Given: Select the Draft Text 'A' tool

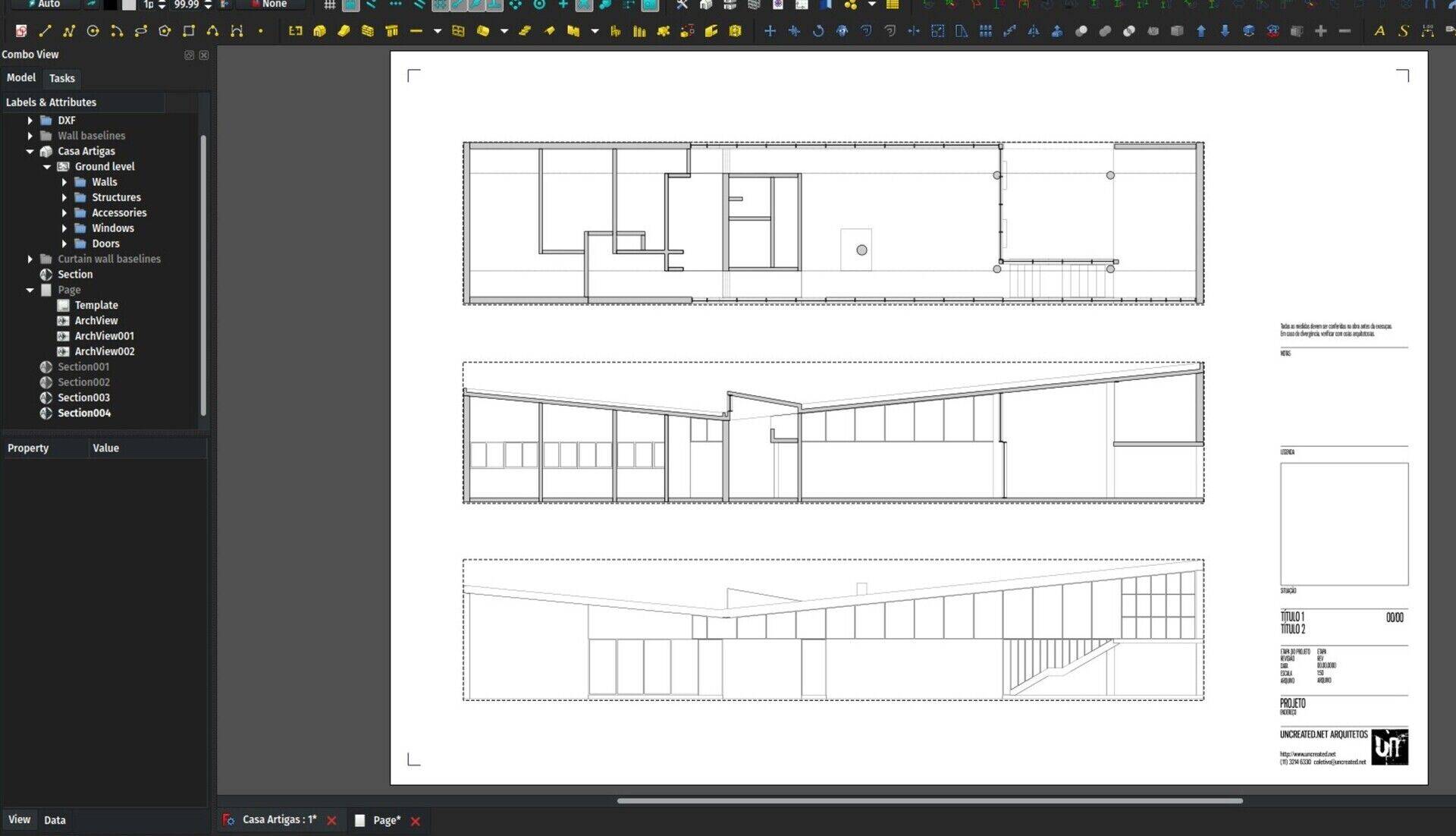Looking at the screenshot, I should [1379, 31].
